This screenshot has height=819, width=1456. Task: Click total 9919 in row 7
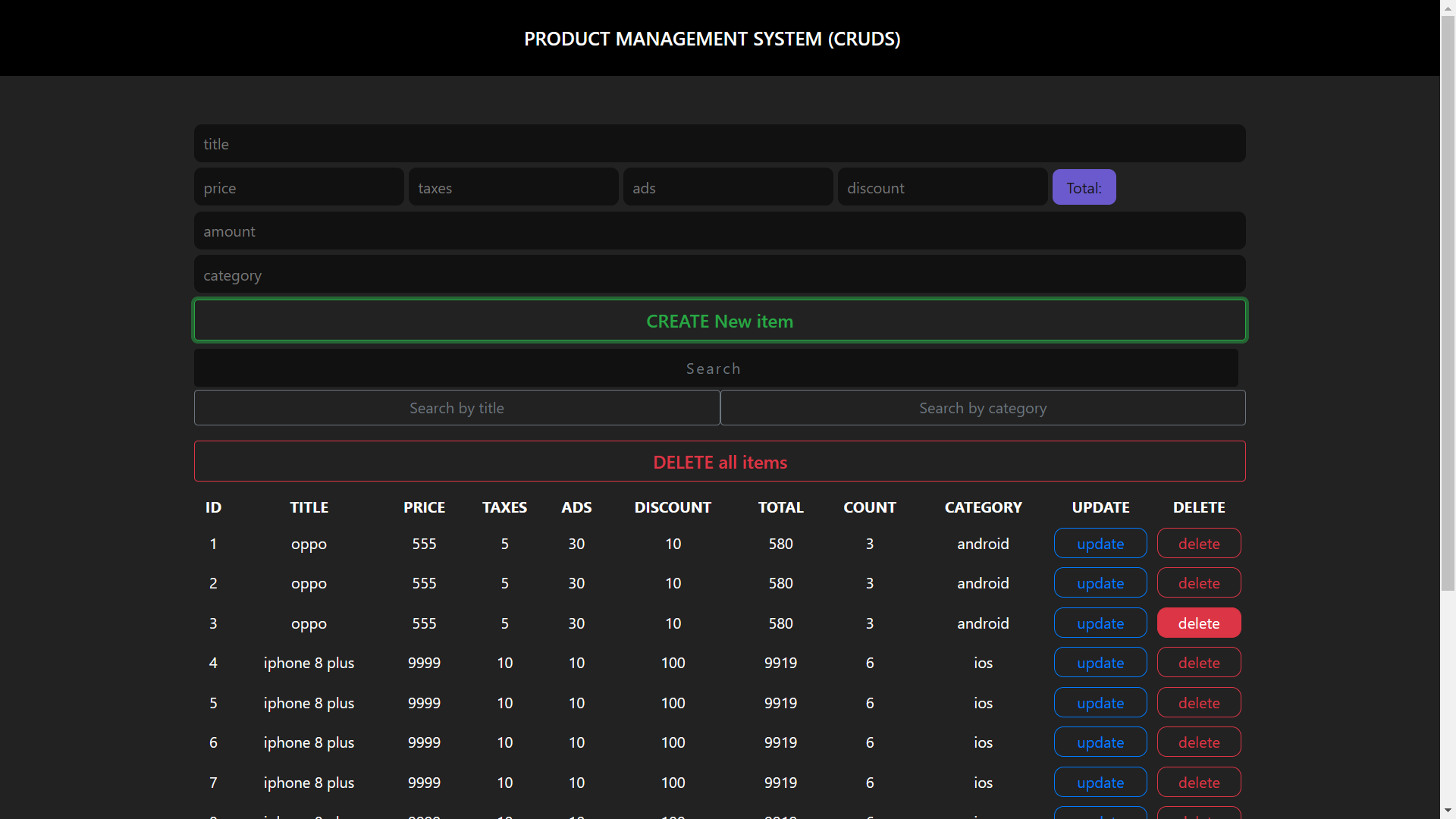(x=780, y=783)
